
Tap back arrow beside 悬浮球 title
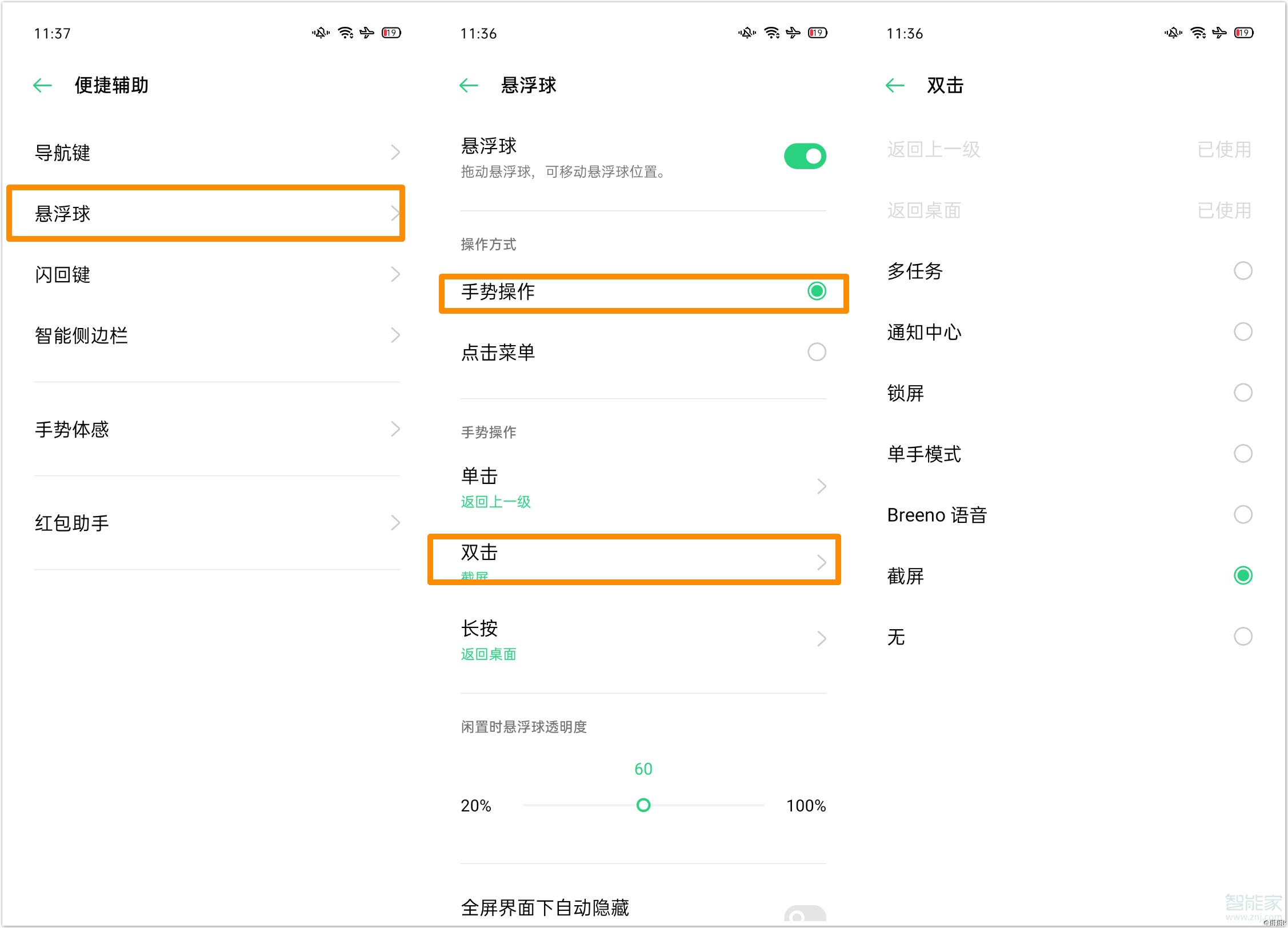pyautogui.click(x=469, y=86)
